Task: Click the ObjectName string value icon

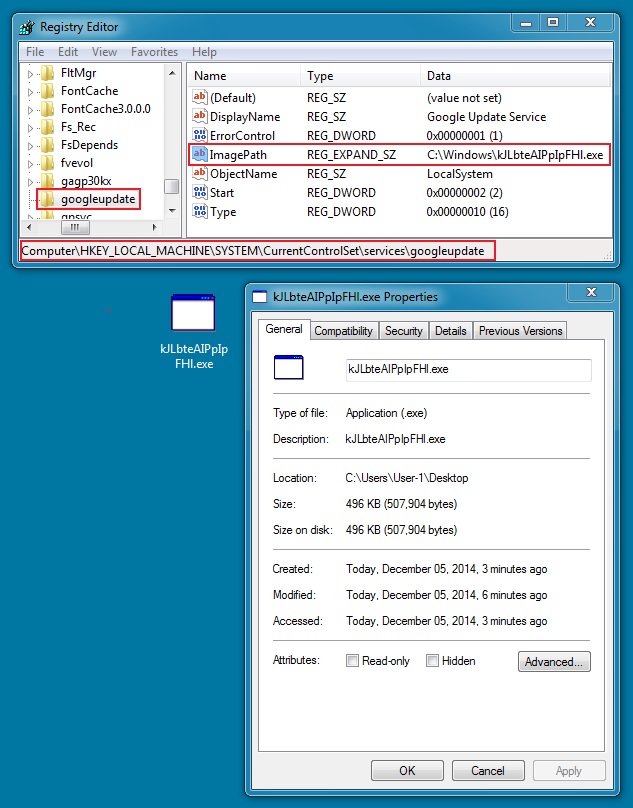Action: 199,173
